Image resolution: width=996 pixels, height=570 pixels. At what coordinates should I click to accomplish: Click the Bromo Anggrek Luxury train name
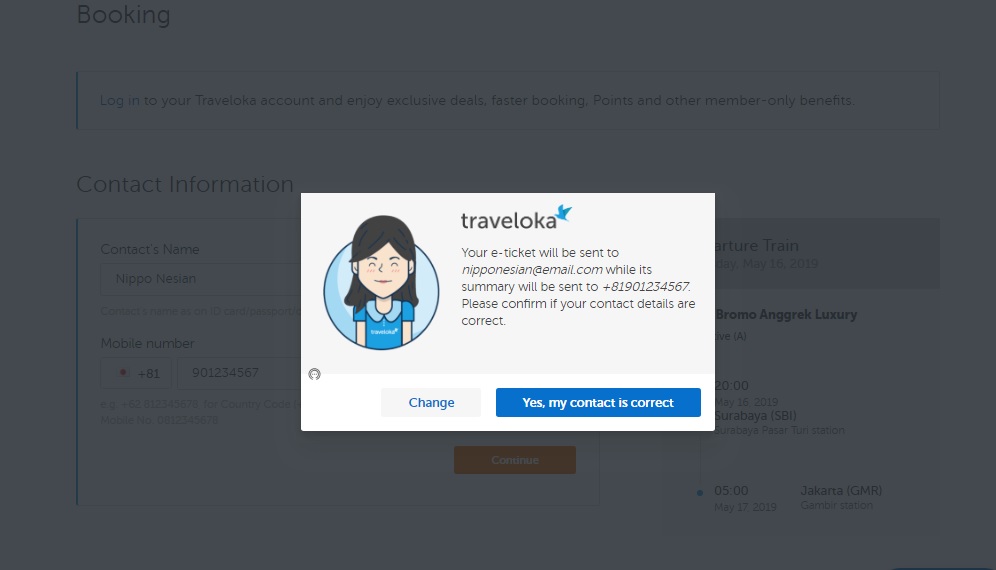786,315
